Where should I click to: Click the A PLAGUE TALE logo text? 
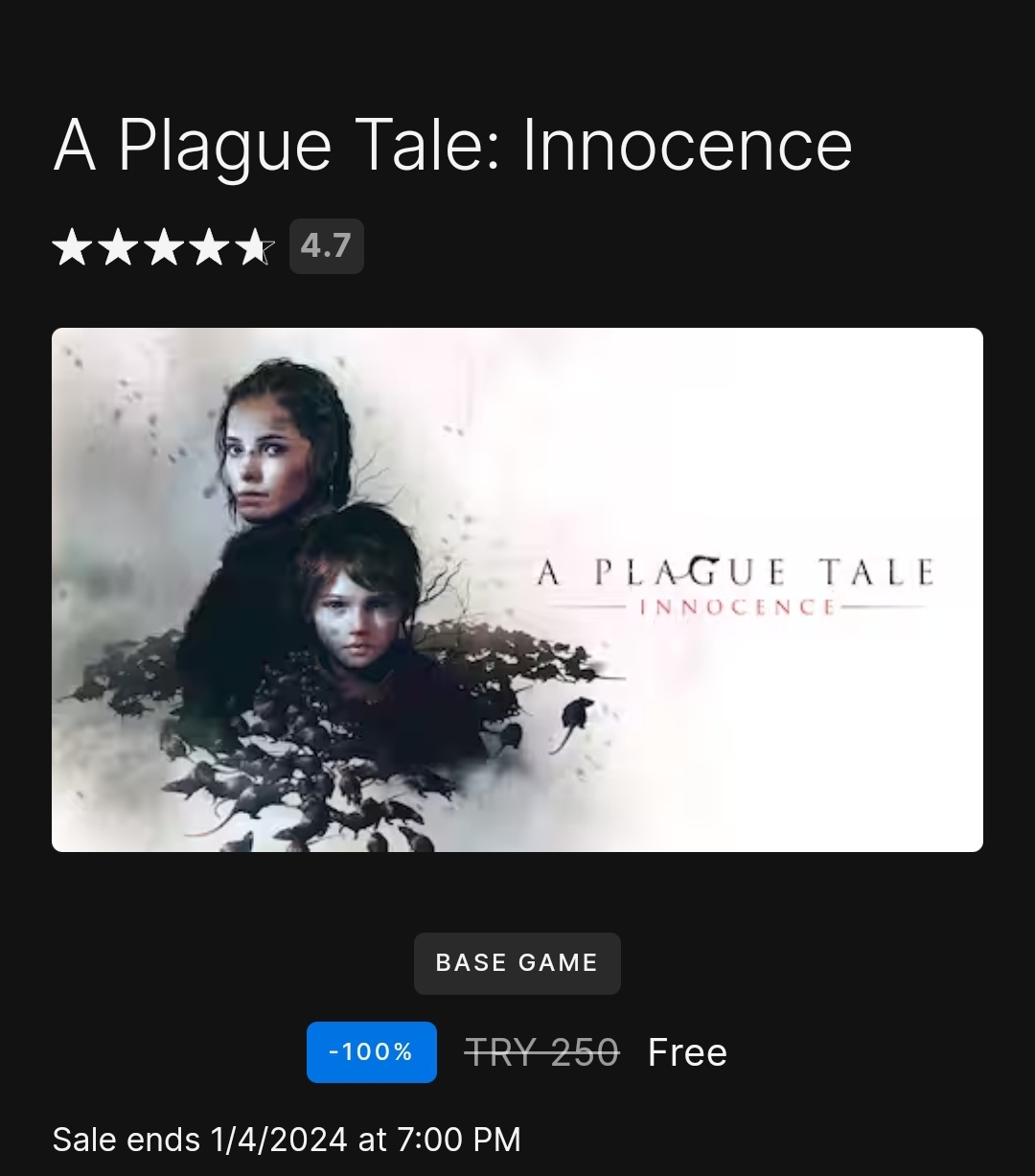[x=735, y=572]
